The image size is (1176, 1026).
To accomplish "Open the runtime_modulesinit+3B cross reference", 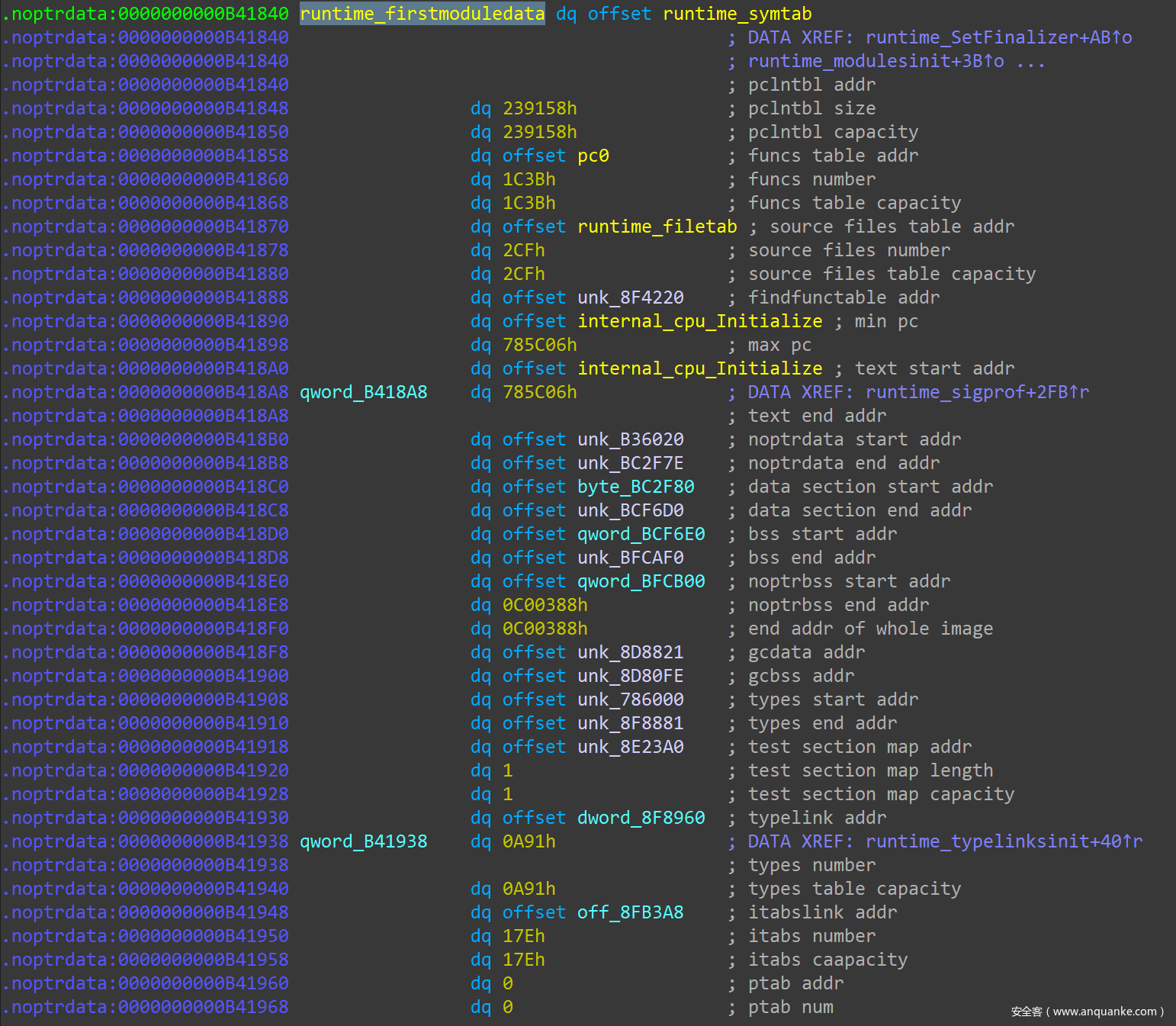I will click(876, 61).
